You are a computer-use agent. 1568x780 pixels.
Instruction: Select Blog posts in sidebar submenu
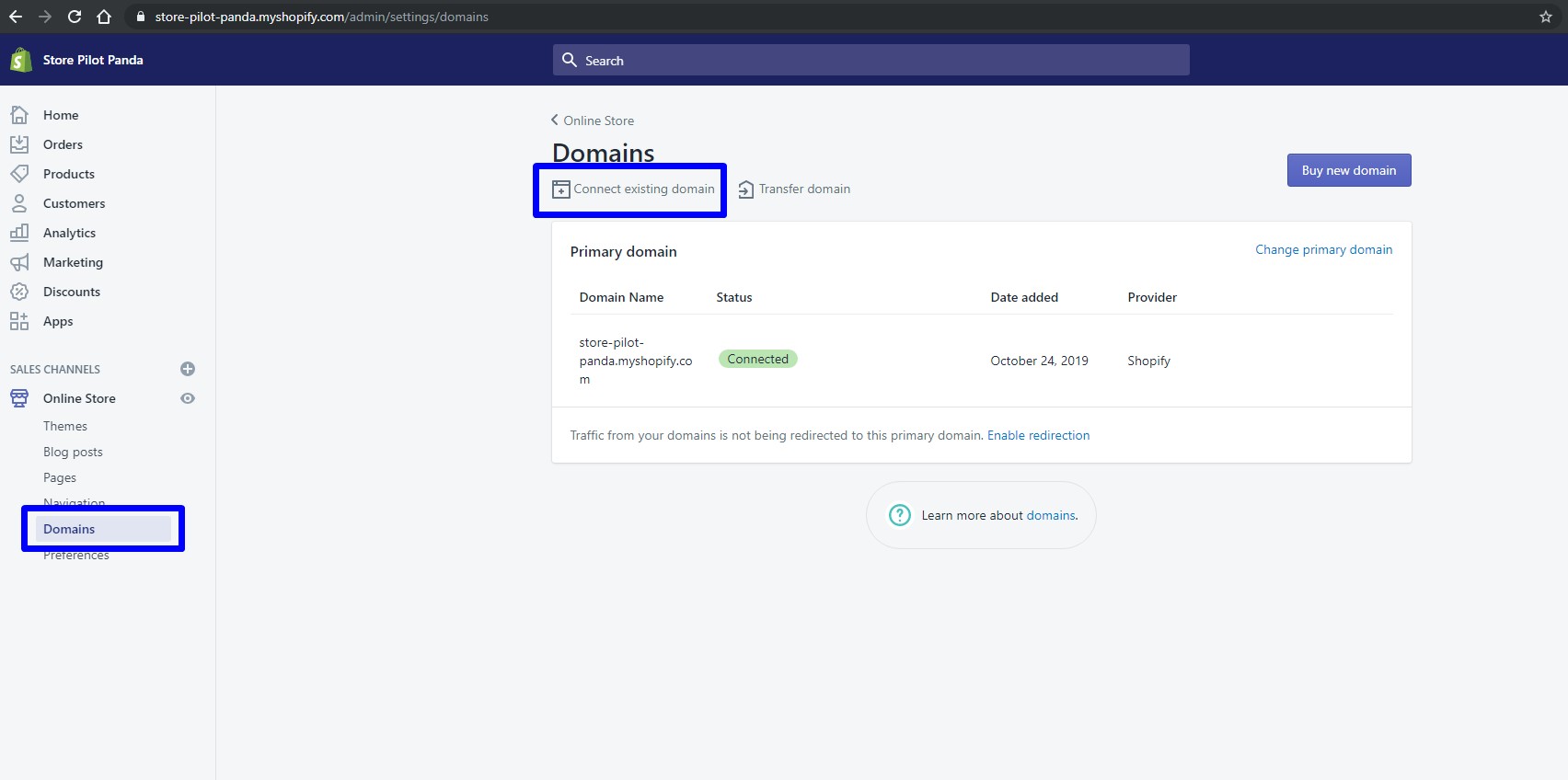pyautogui.click(x=73, y=452)
